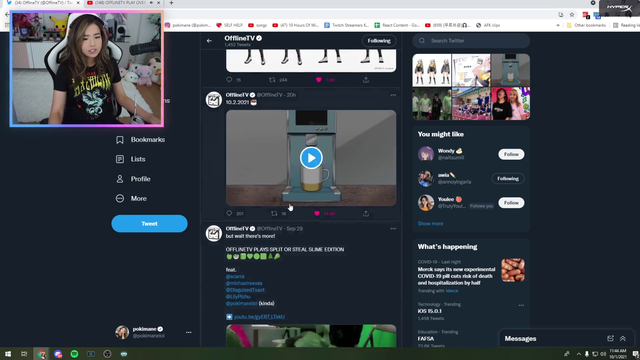Screen dimensions: 640x360
Task: Open the More menu in sidebar
Action: point(131,198)
